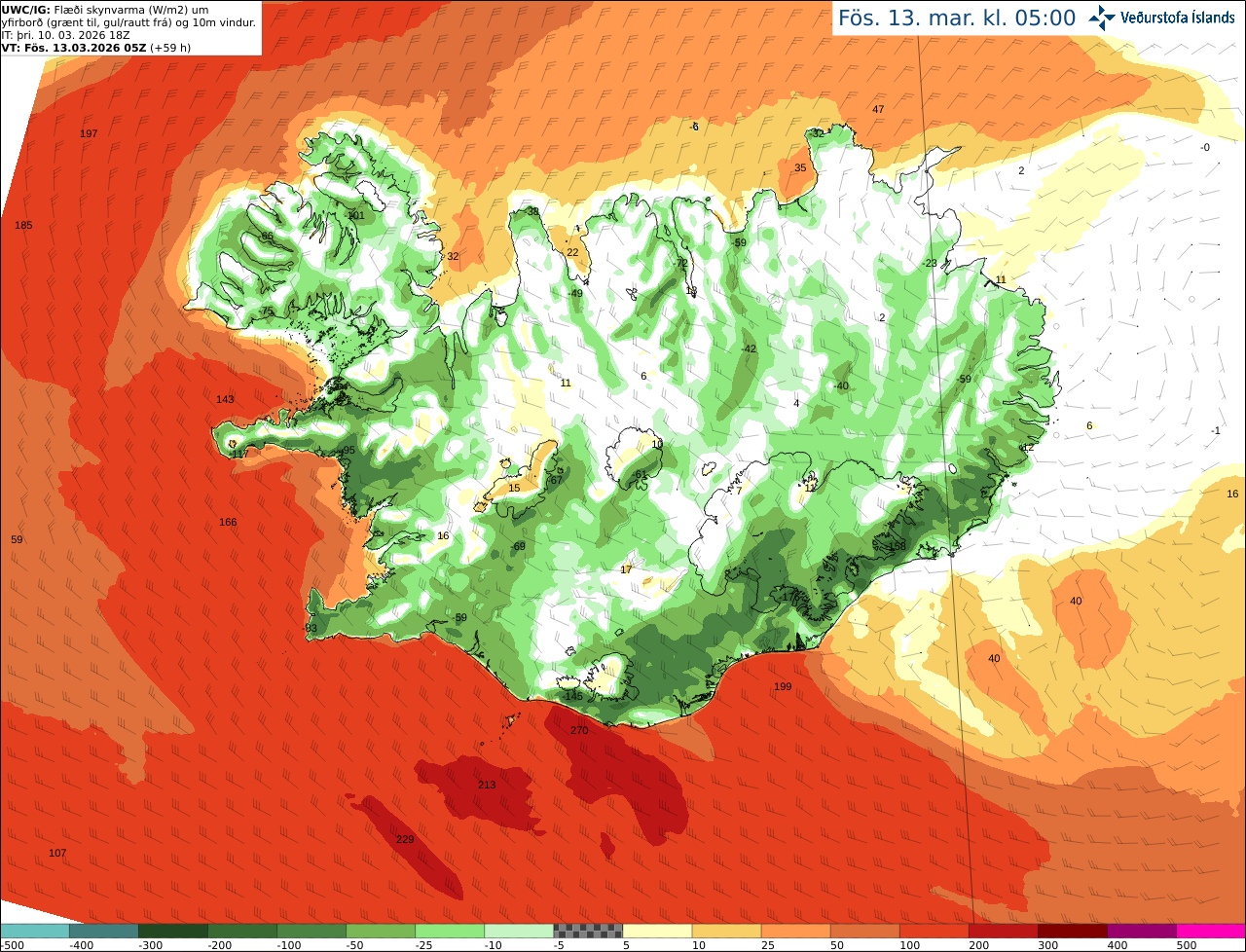Click the UWC/IG map title text
Screen dimensions: 1246x952
click(128, 16)
